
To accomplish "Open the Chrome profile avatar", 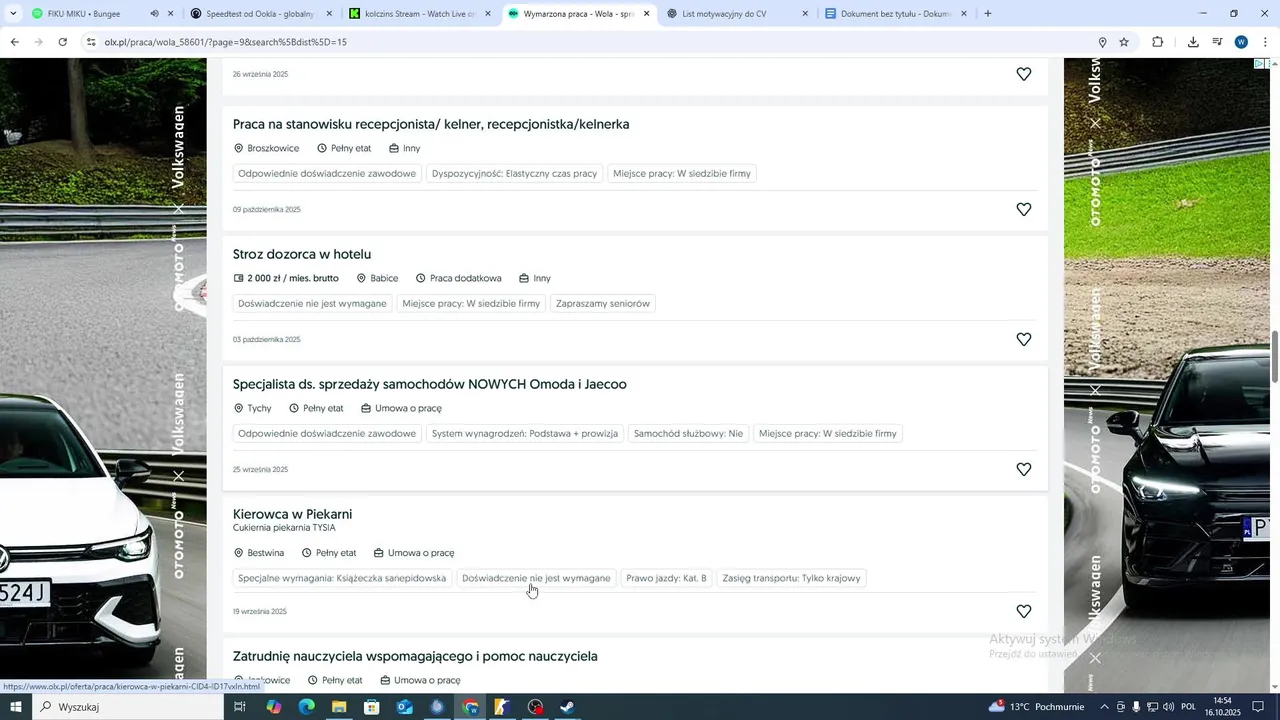I will click(x=1241, y=42).
